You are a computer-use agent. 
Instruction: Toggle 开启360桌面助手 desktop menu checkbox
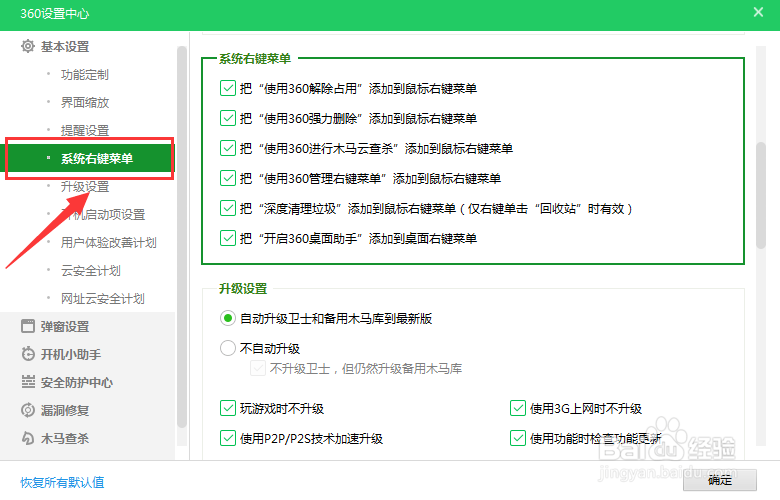click(228, 238)
